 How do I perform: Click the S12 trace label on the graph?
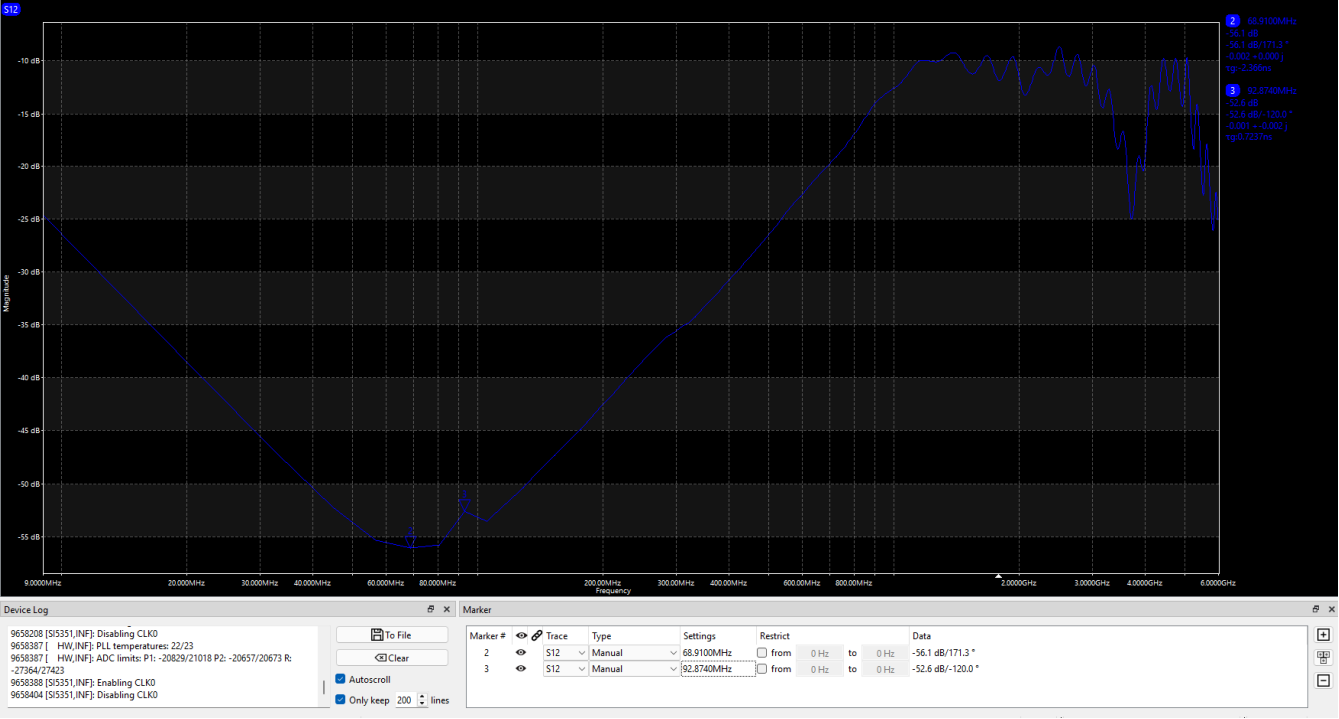tap(11, 9)
